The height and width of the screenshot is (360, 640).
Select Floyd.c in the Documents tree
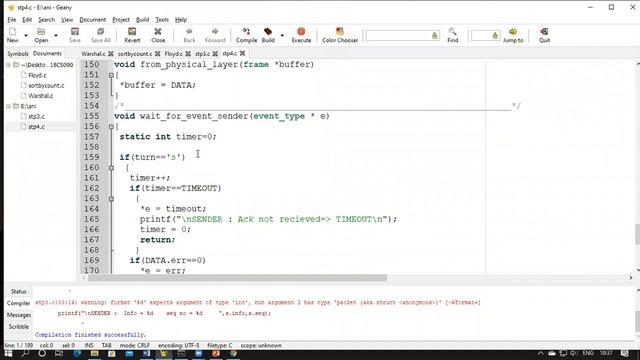pyautogui.click(x=37, y=75)
